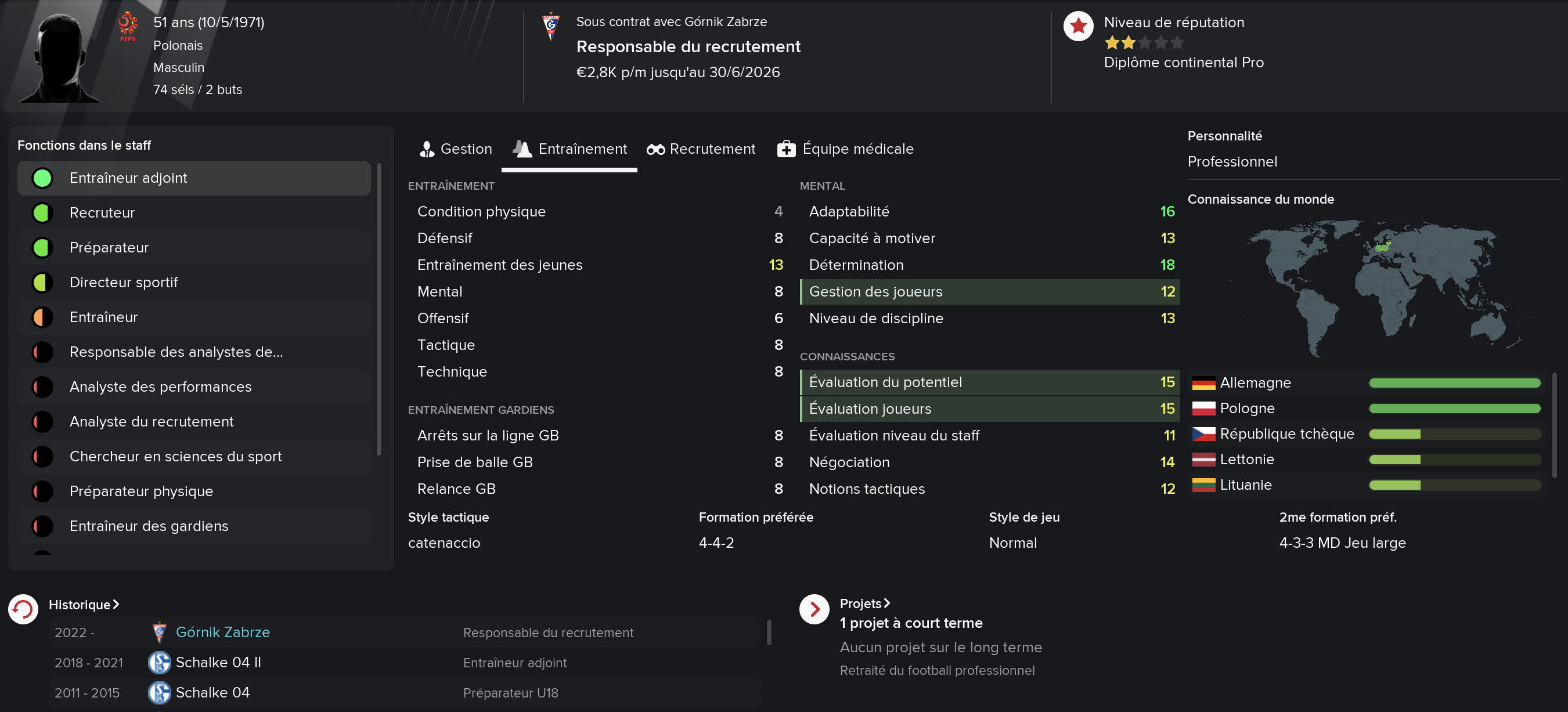Click the Schalke 04 II club badge
Viewport: 1568px width, 712px height.
[160, 662]
